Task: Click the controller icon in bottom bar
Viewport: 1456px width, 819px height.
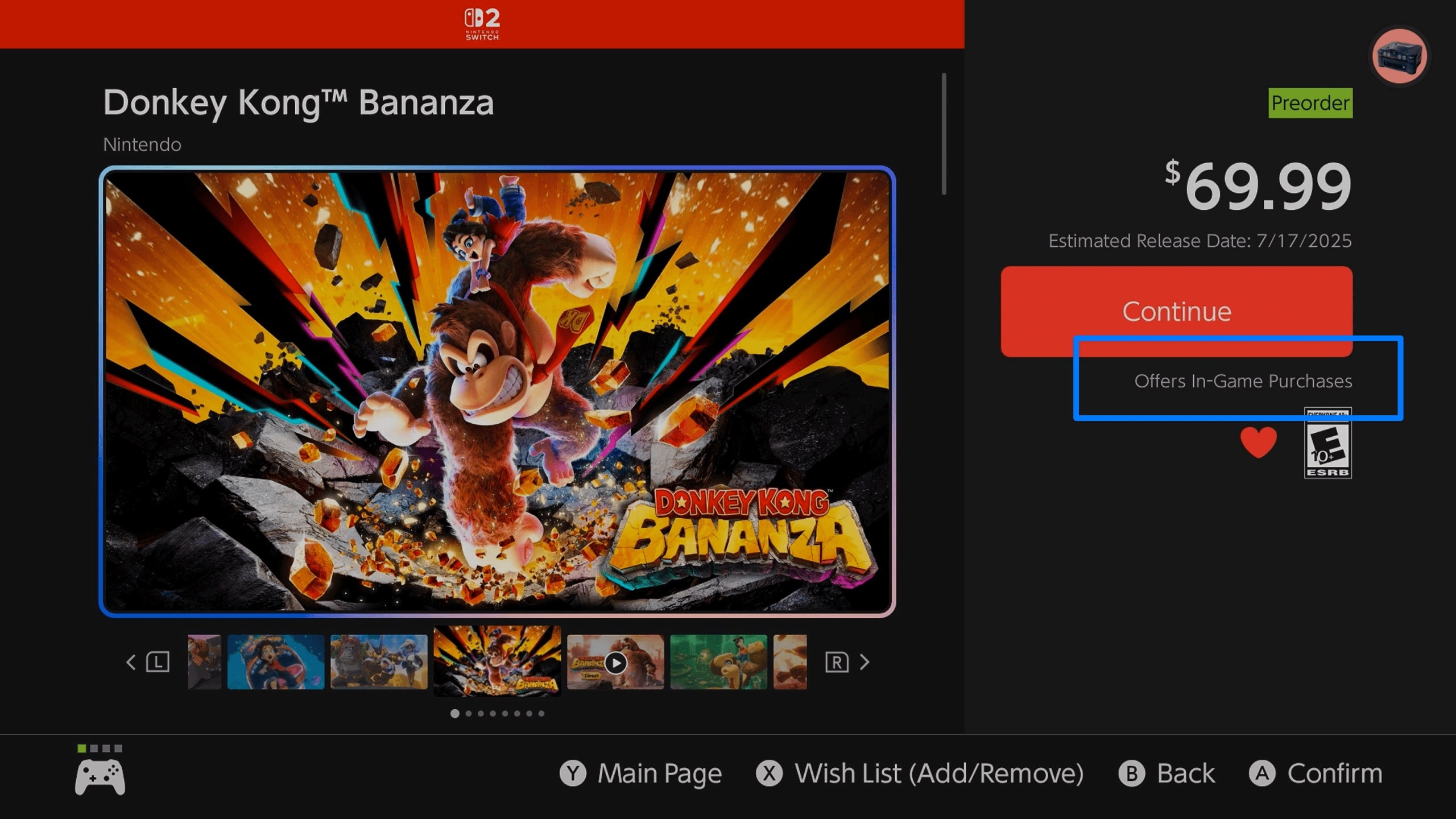Action: (100, 776)
